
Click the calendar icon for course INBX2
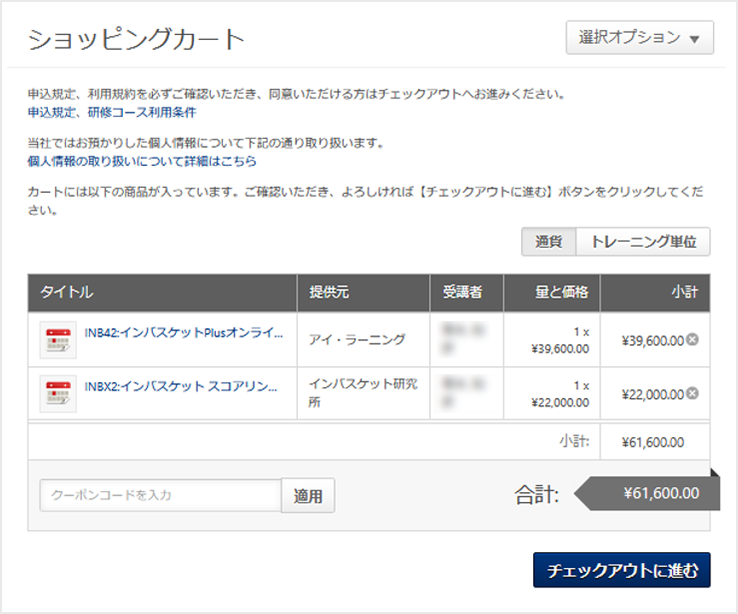58,393
